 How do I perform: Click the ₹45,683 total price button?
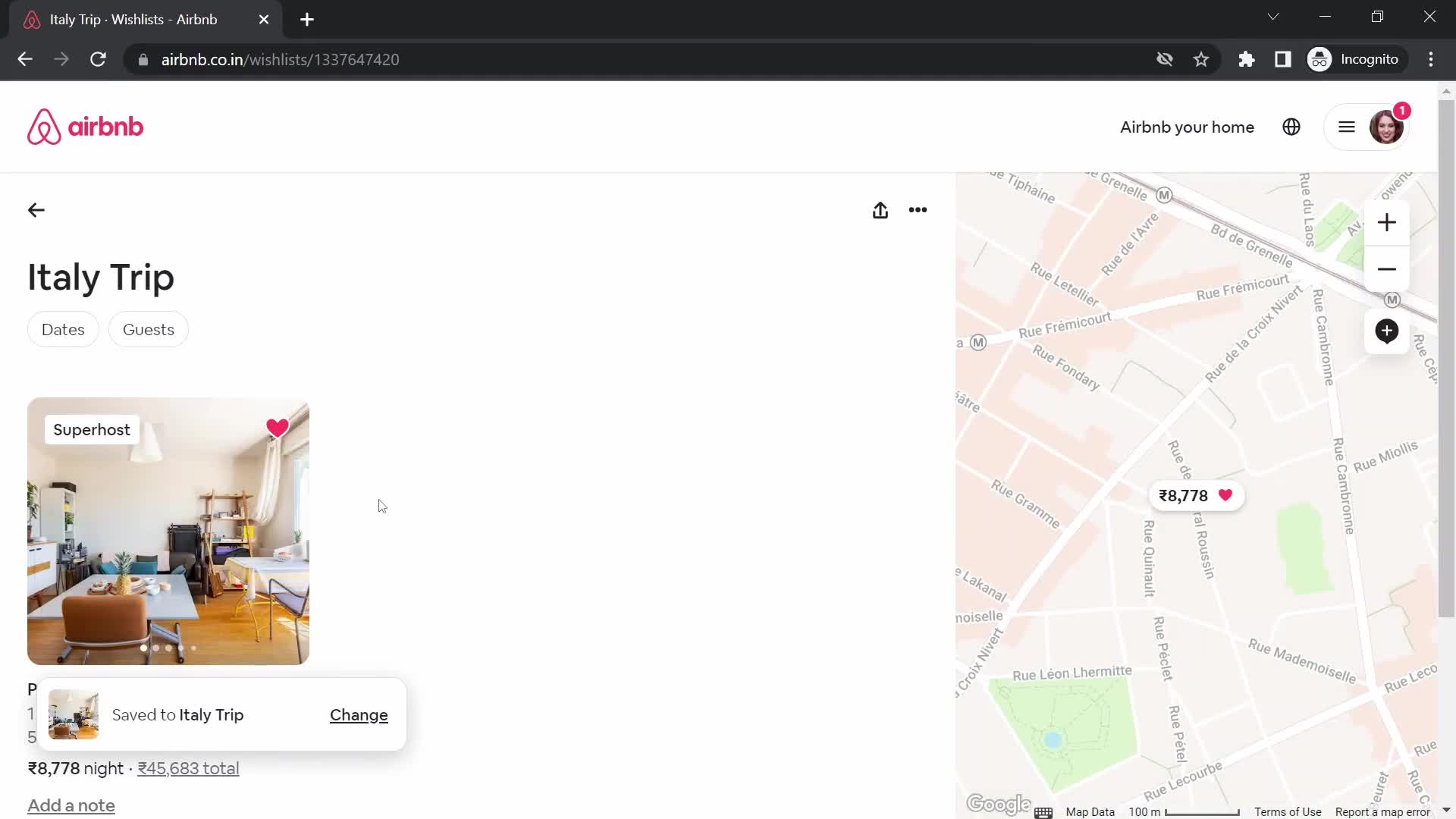tap(188, 768)
